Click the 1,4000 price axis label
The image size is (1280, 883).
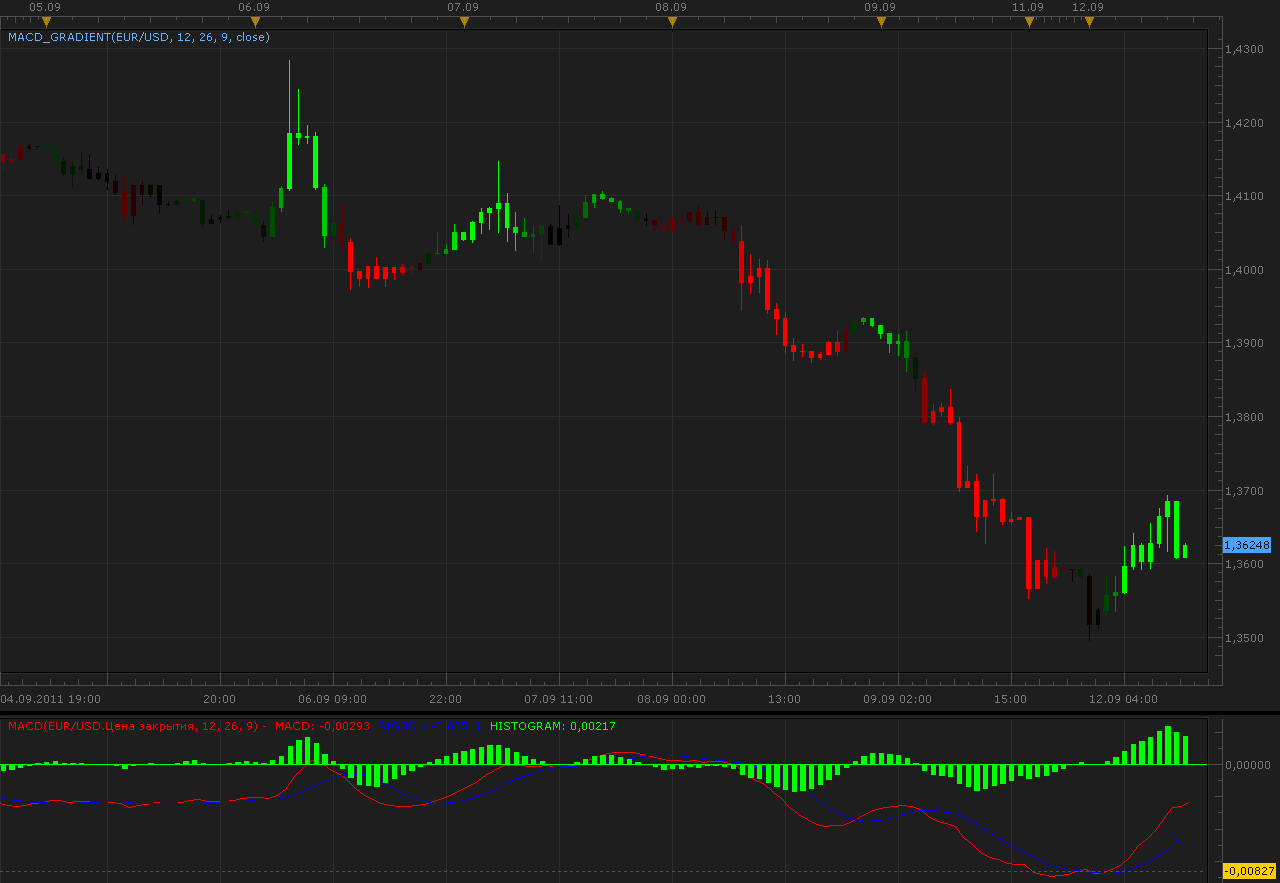(1244, 269)
